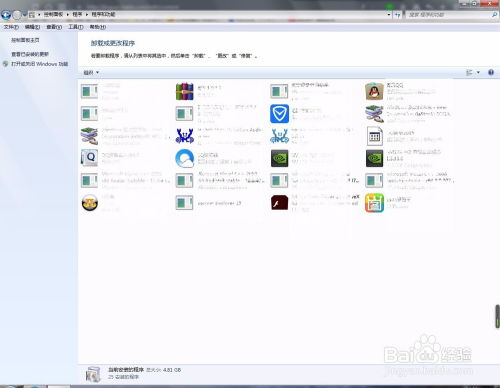The width and height of the screenshot is (500, 388).
Task: Select the QQ penguin program icon
Action: pyautogui.click(x=374, y=91)
